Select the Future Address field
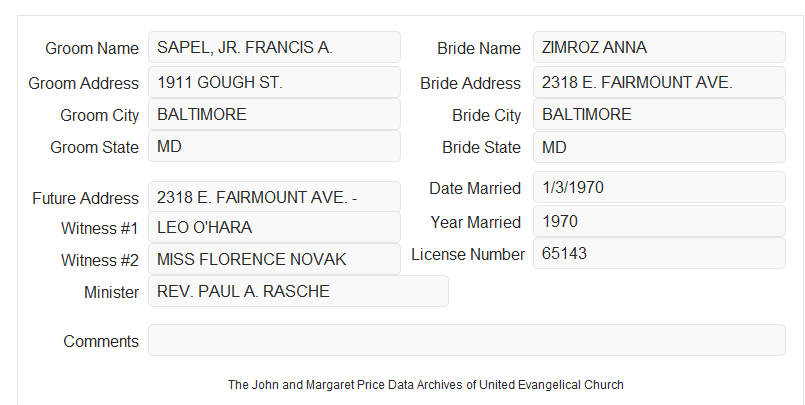 pos(274,197)
